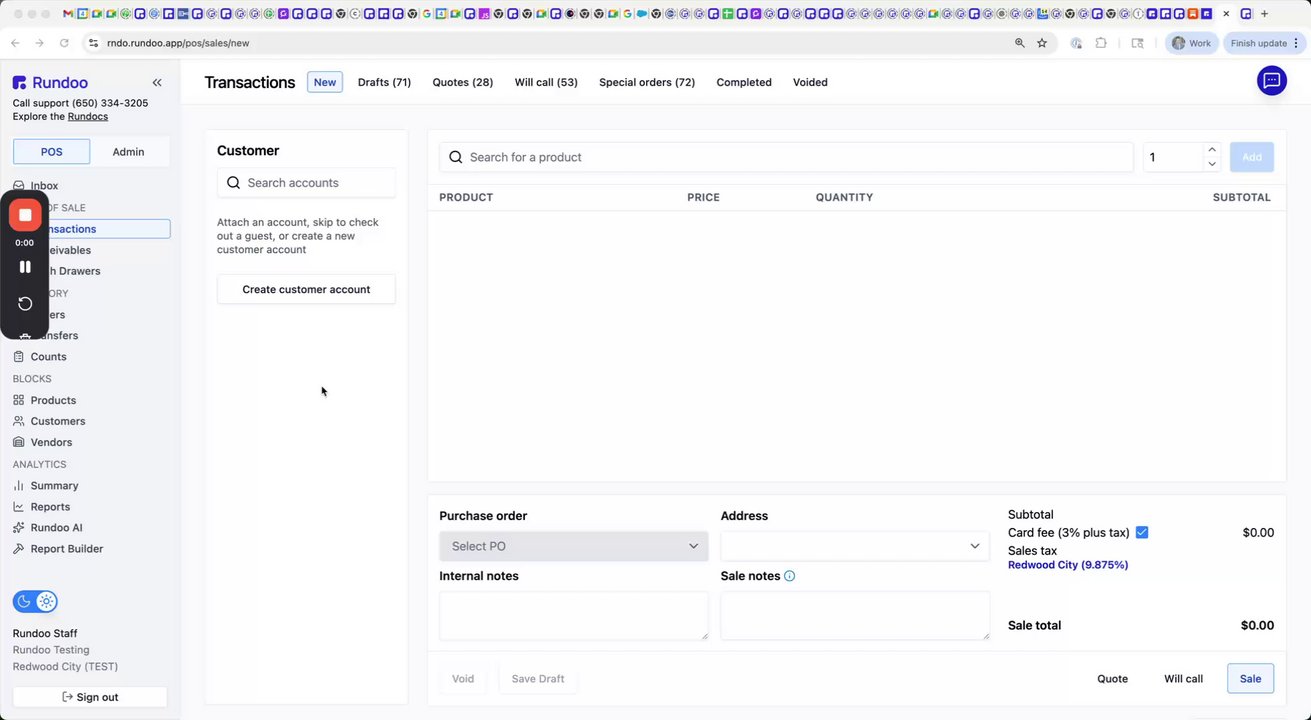The height and width of the screenshot is (720, 1311).
Task: Click Create customer account button
Action: point(306,290)
